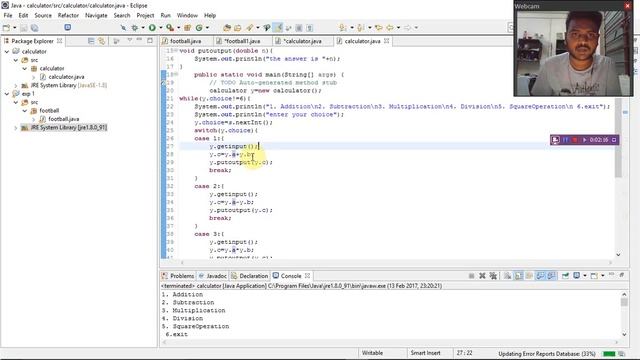Open the Window menu
This screenshot has width=640, height=360.
187,15
